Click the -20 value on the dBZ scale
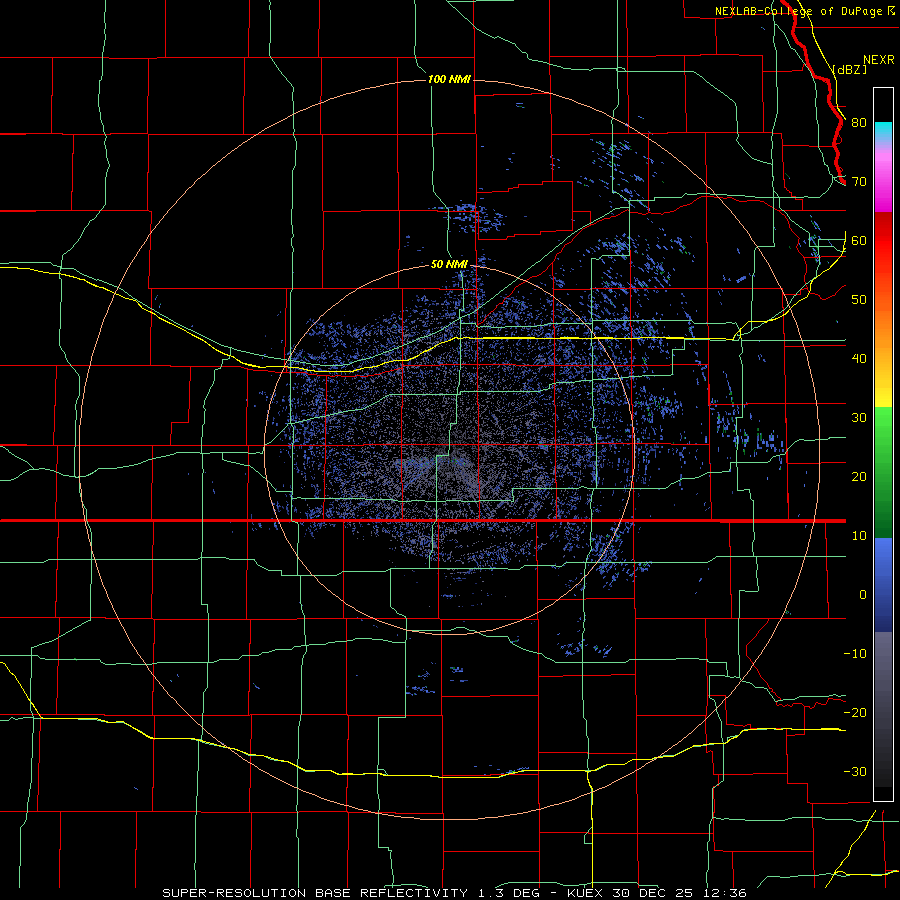Screen dimensions: 900x900 (x=855, y=712)
